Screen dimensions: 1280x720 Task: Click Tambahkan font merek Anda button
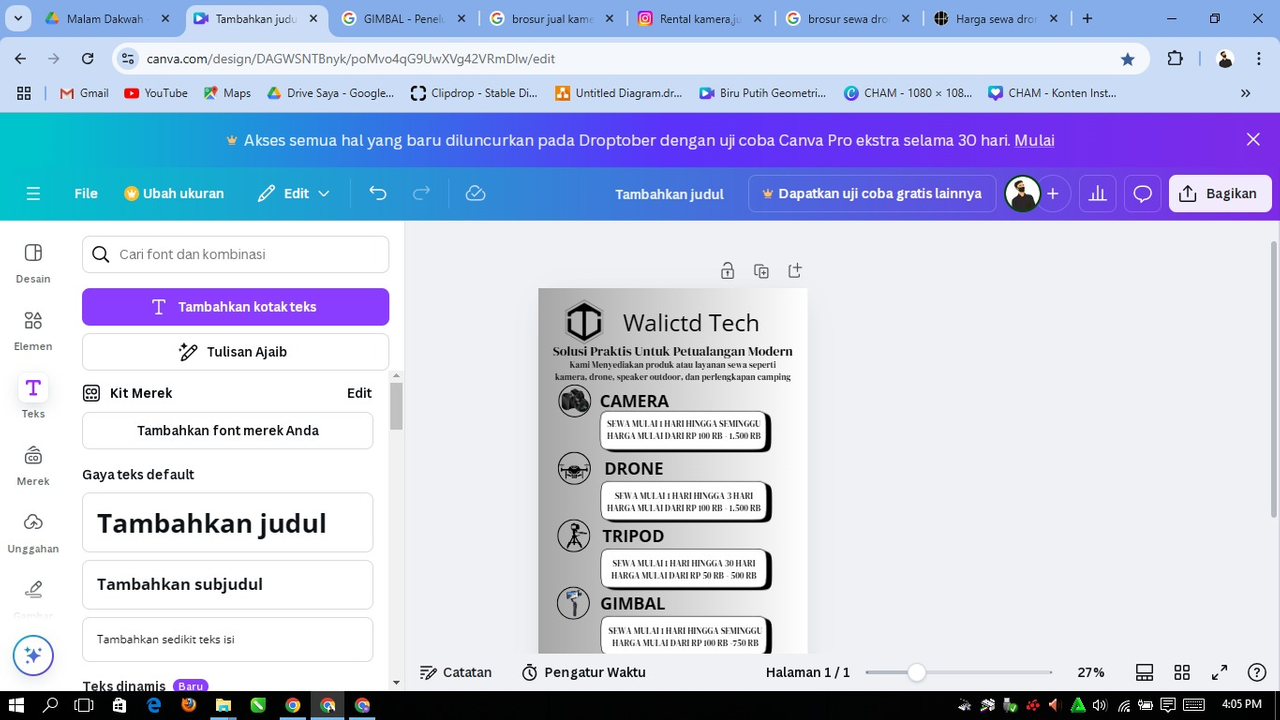(227, 431)
